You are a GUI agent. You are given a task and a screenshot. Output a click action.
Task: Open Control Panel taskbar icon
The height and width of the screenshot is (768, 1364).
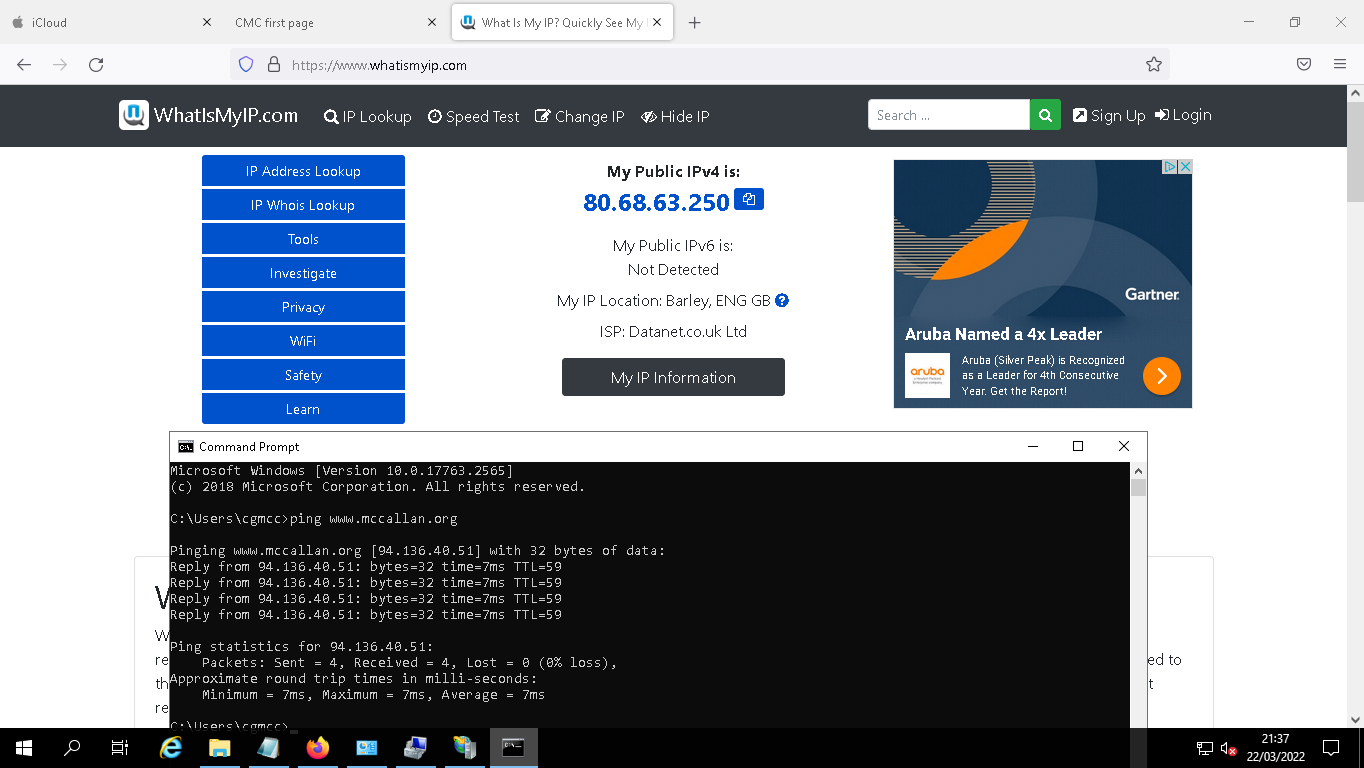click(x=366, y=748)
